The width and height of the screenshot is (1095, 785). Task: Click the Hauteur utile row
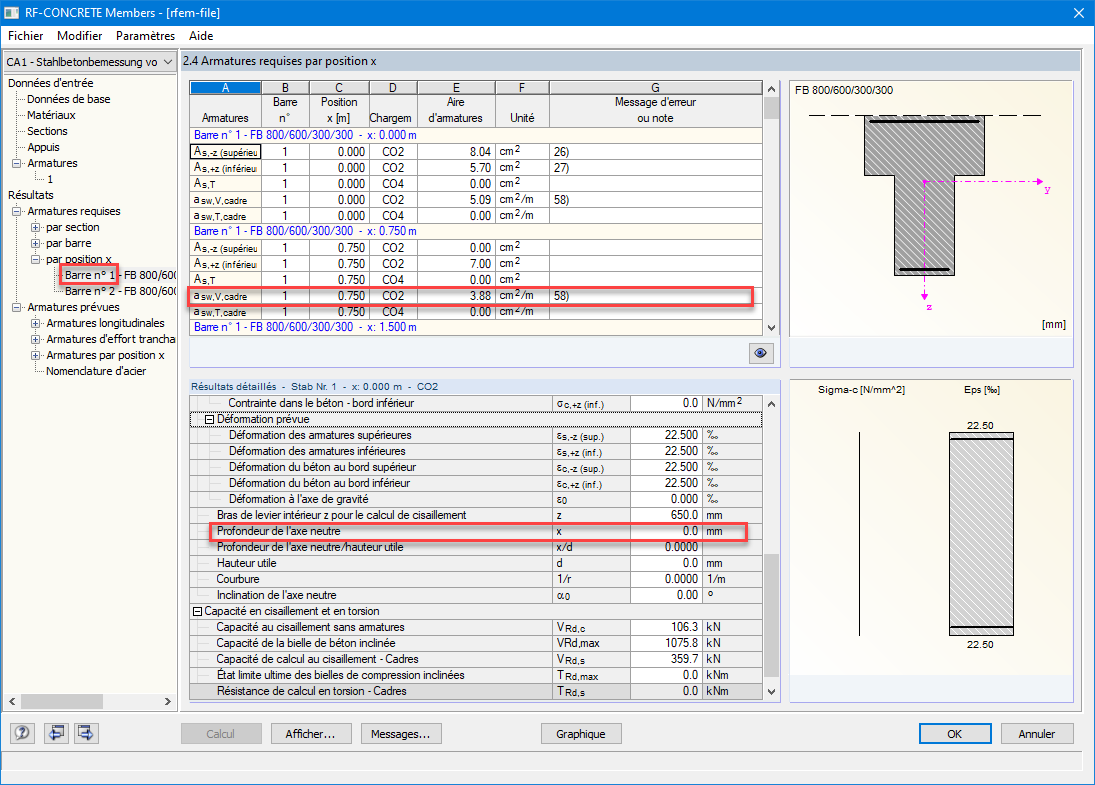pyautogui.click(x=475, y=564)
